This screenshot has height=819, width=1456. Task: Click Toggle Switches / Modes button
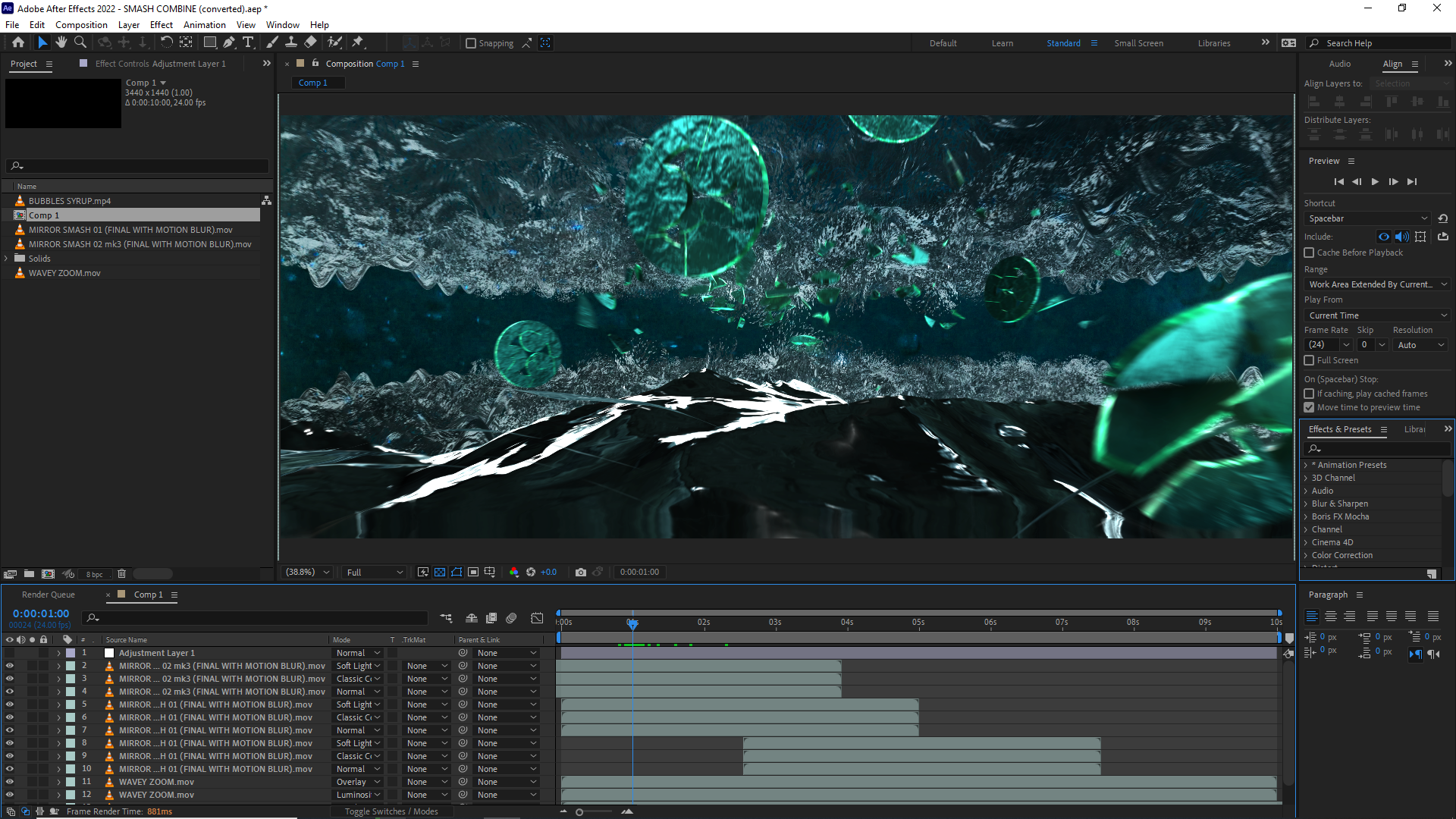[391, 811]
